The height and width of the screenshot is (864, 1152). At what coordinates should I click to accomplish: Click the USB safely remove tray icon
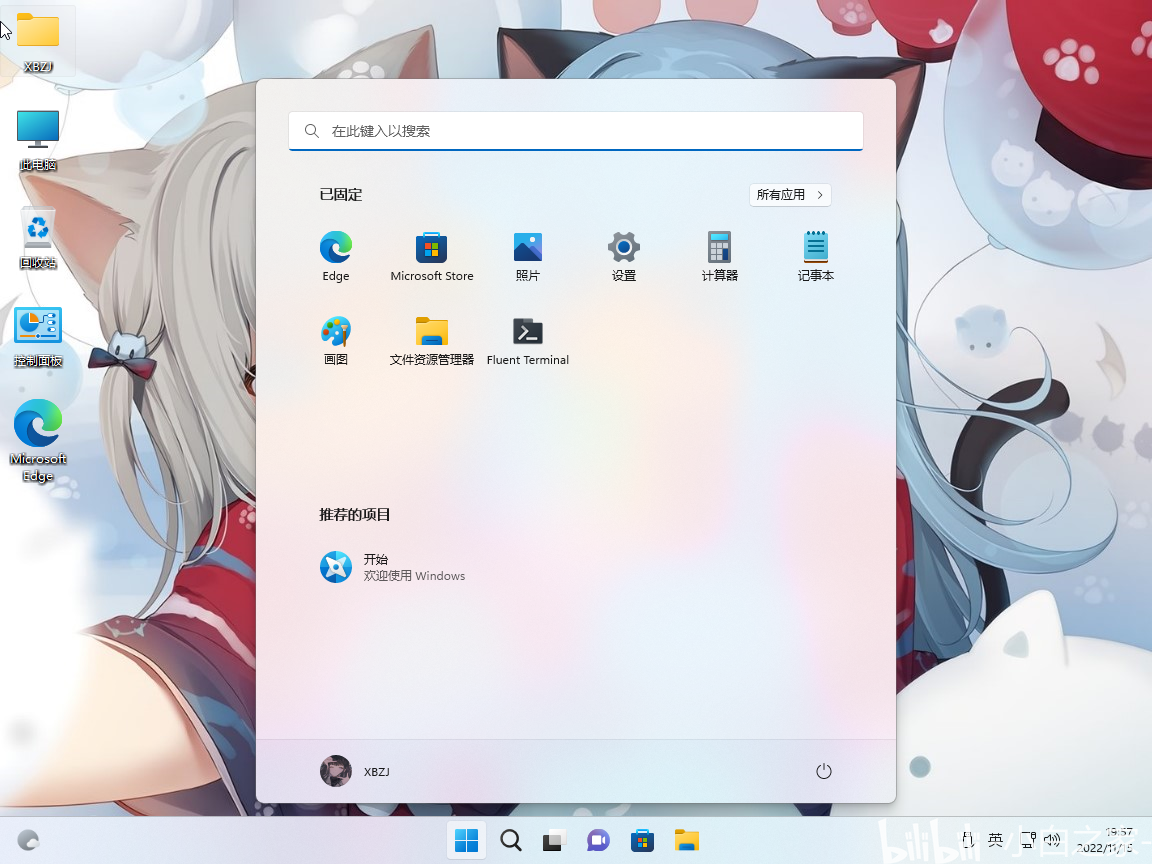968,840
